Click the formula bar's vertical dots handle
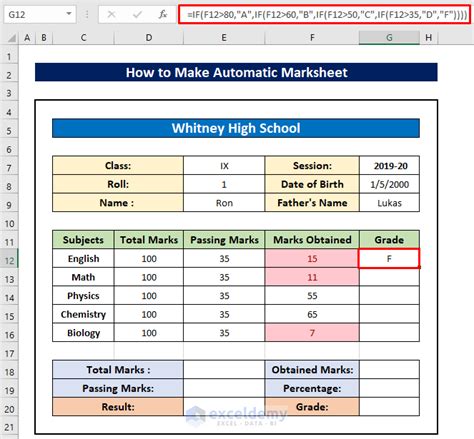This screenshot has width=474, height=439. point(87,14)
